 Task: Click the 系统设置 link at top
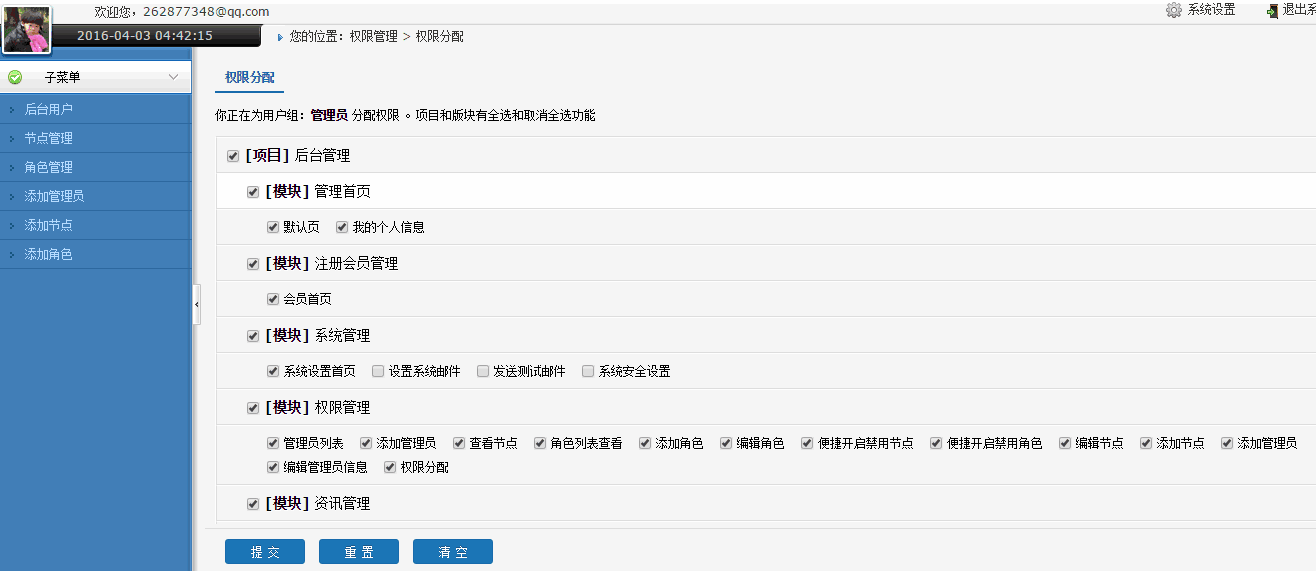click(x=1211, y=10)
